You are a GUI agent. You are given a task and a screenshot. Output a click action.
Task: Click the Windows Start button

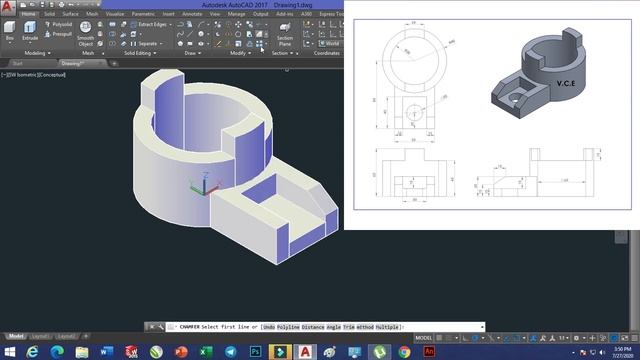(9, 351)
